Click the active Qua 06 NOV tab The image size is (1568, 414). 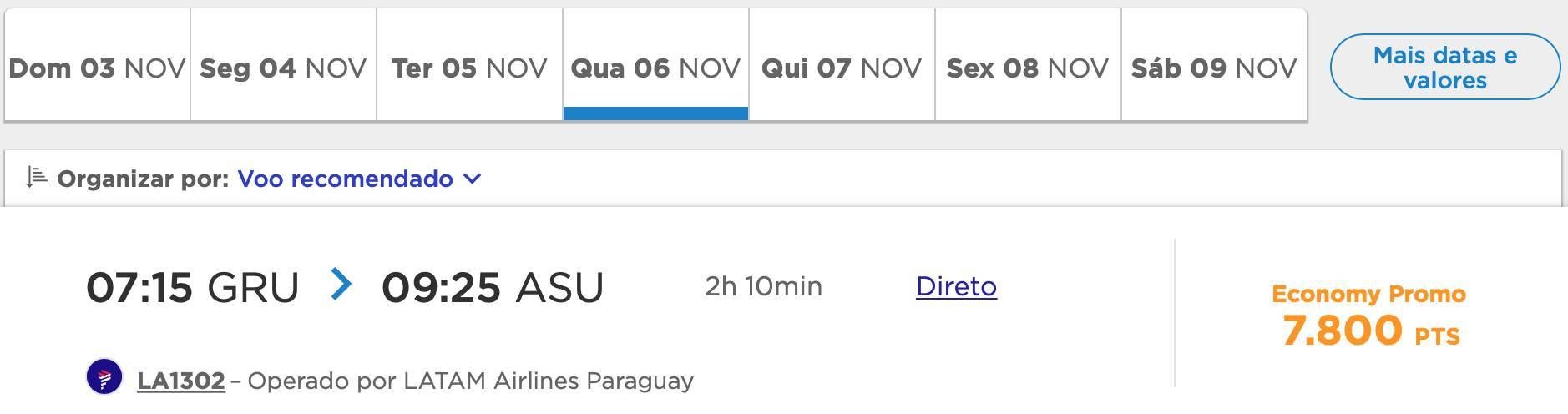(655, 65)
